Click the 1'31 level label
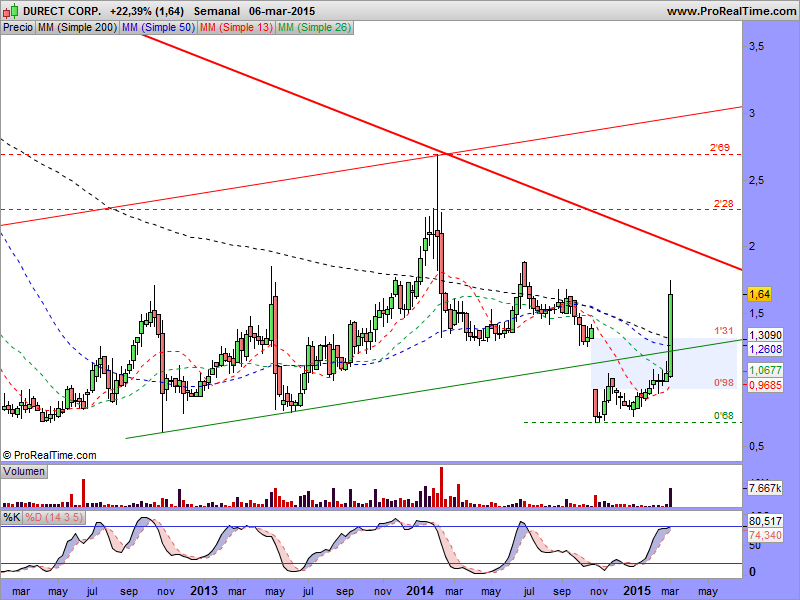Screen dimensions: 800x600 (723, 331)
